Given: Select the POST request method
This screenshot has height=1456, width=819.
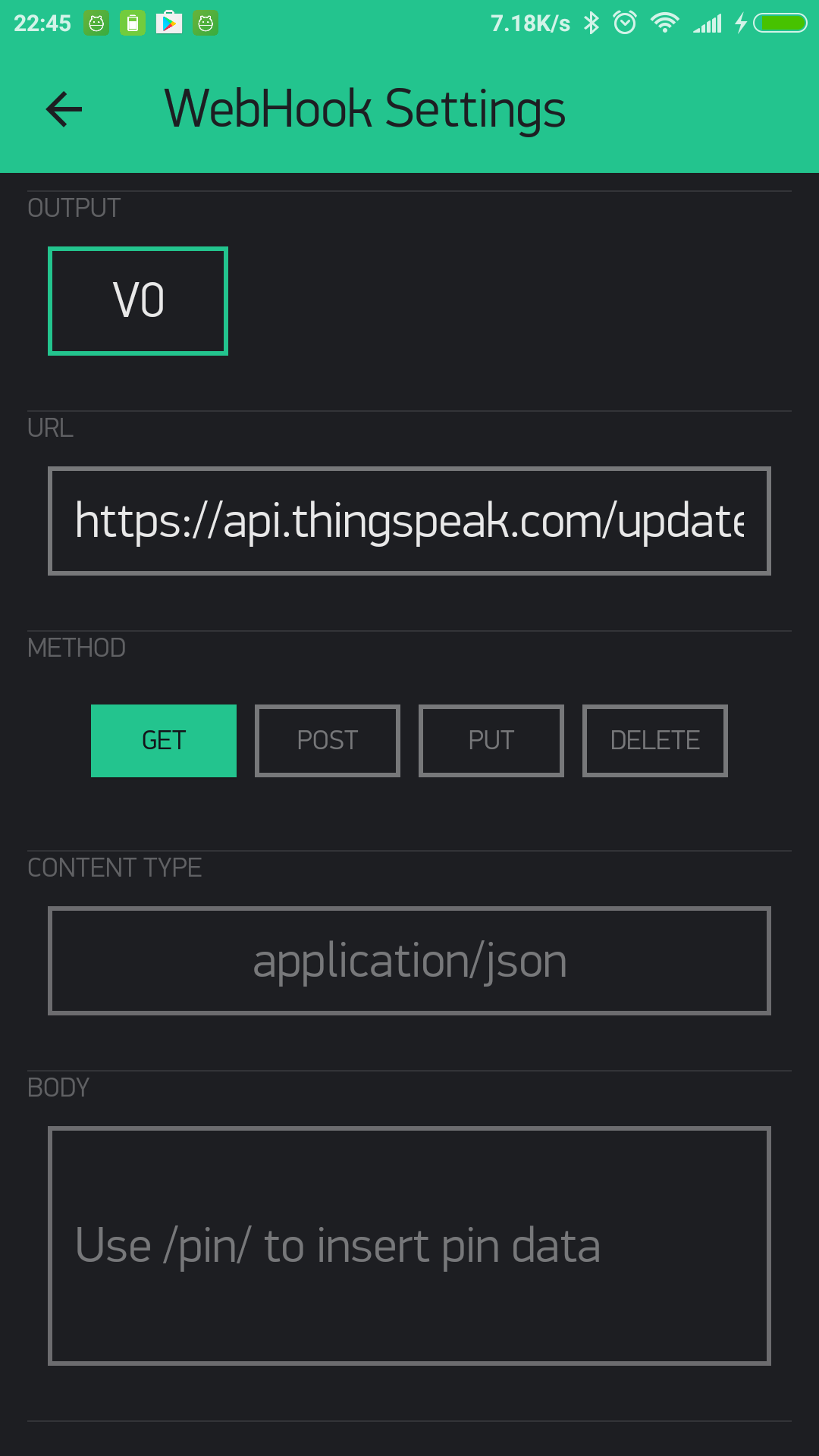Looking at the screenshot, I should pyautogui.click(x=327, y=740).
